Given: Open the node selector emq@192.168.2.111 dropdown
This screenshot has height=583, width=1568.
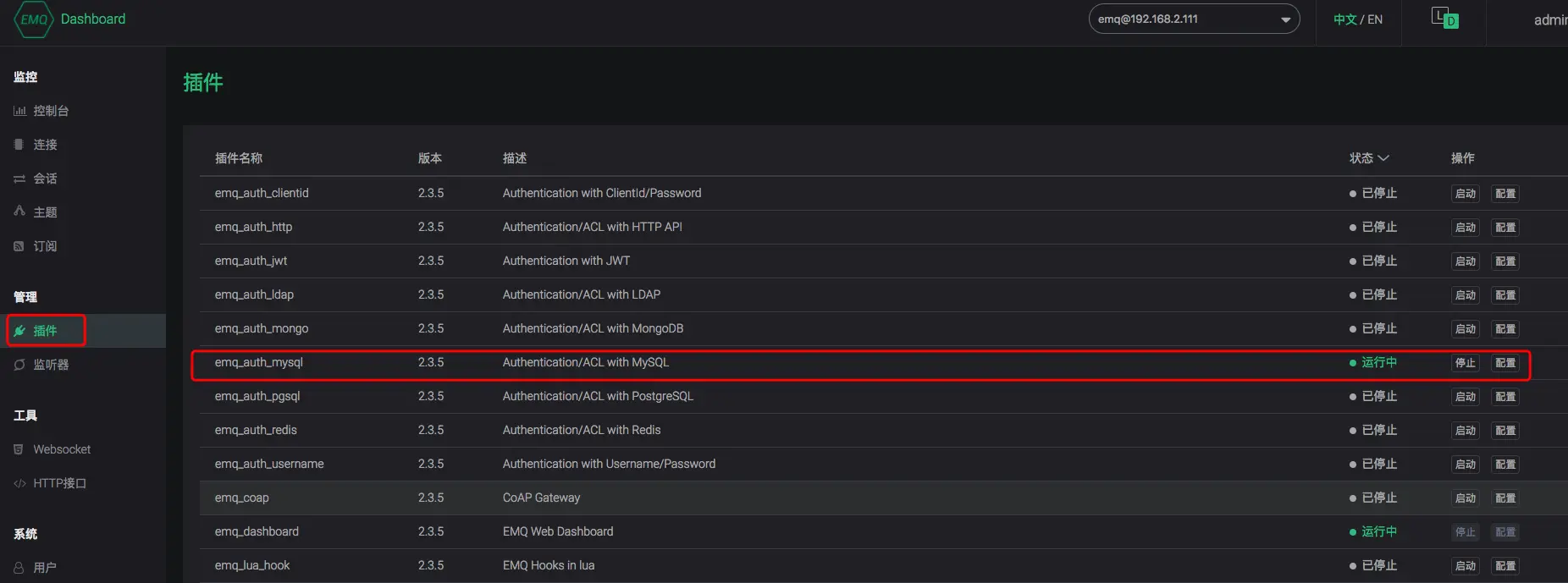Looking at the screenshot, I should [1194, 19].
